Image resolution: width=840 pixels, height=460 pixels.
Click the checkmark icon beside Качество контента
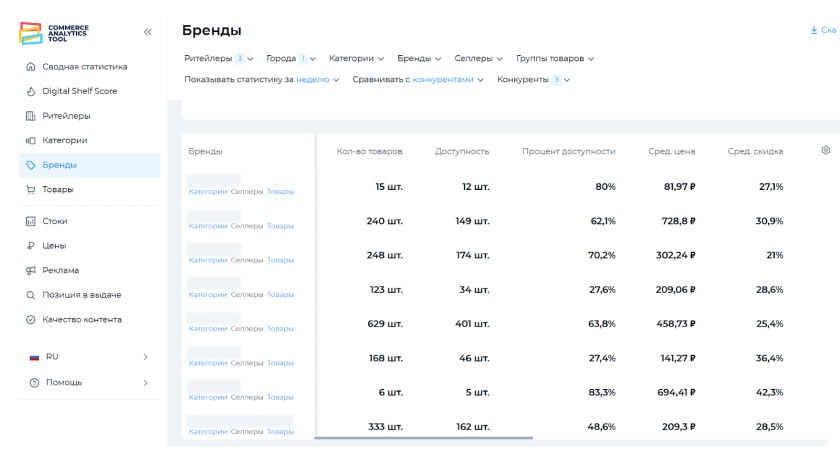31,320
